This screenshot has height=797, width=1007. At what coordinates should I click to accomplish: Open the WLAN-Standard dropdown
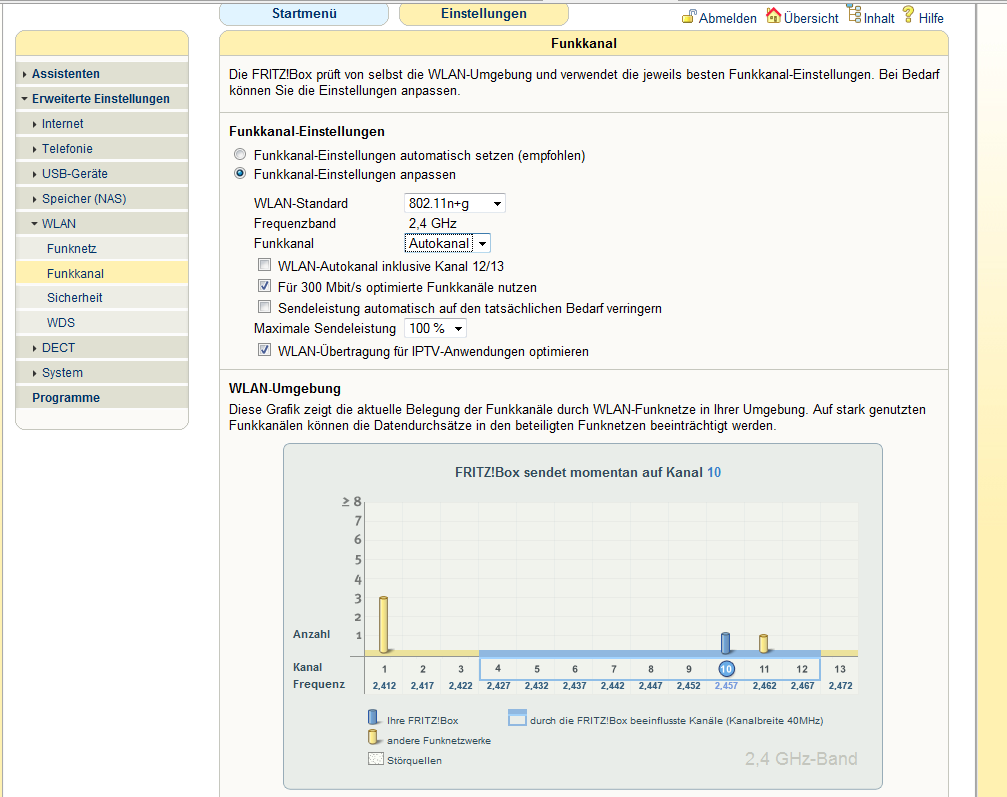455,203
